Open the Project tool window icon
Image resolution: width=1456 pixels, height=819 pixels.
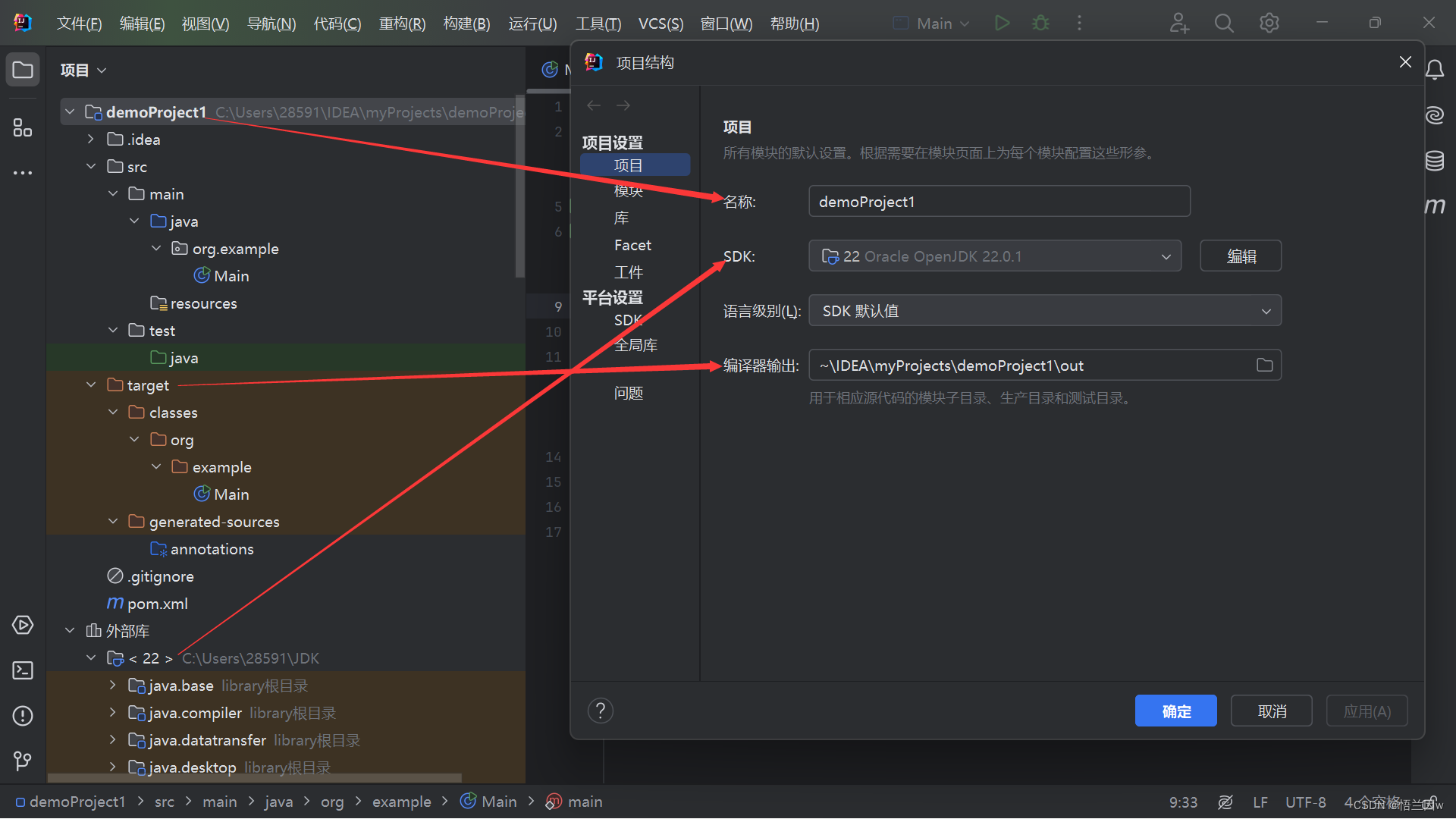click(x=23, y=71)
